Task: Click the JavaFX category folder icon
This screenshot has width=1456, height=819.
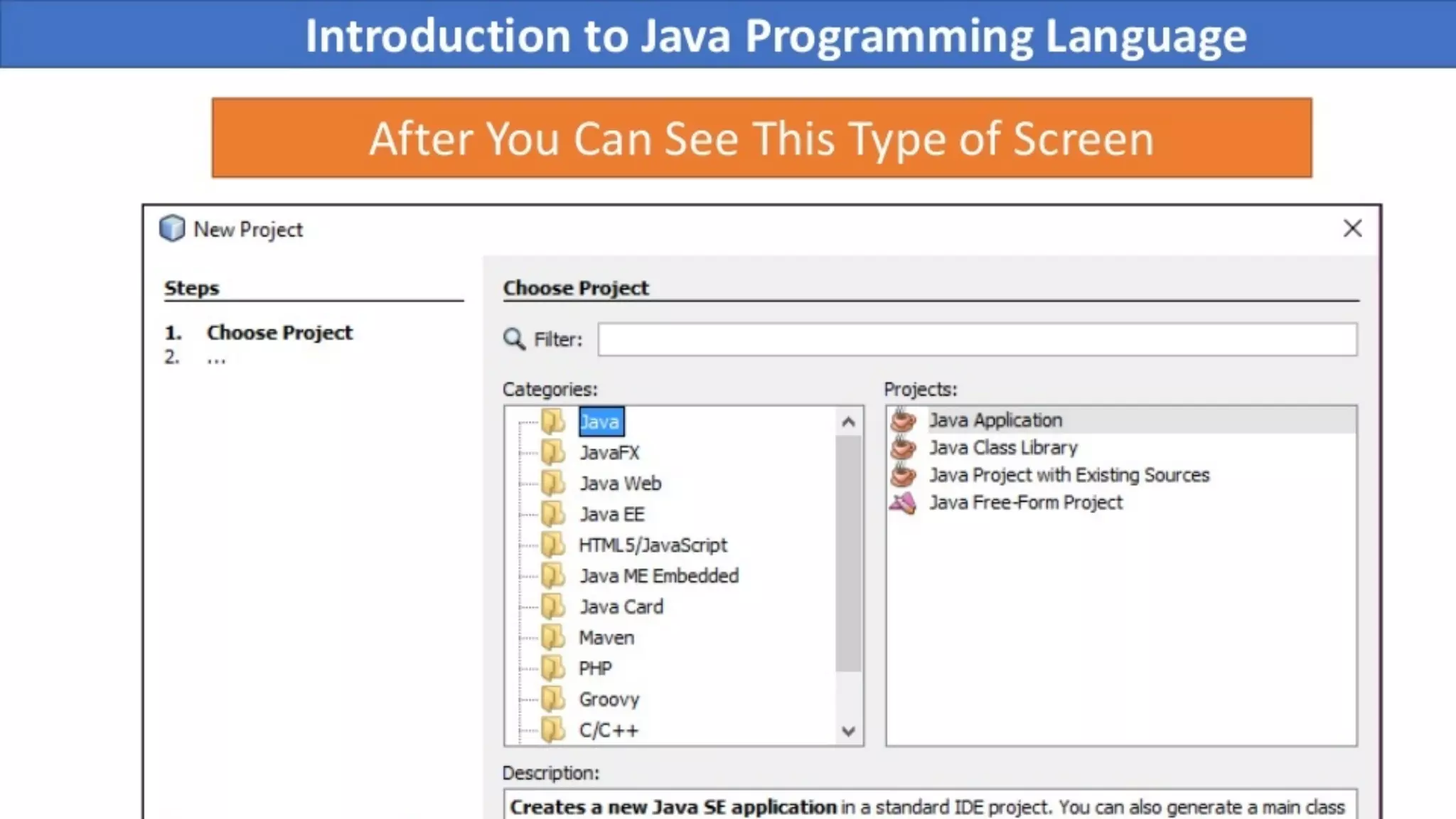Action: pyautogui.click(x=553, y=452)
